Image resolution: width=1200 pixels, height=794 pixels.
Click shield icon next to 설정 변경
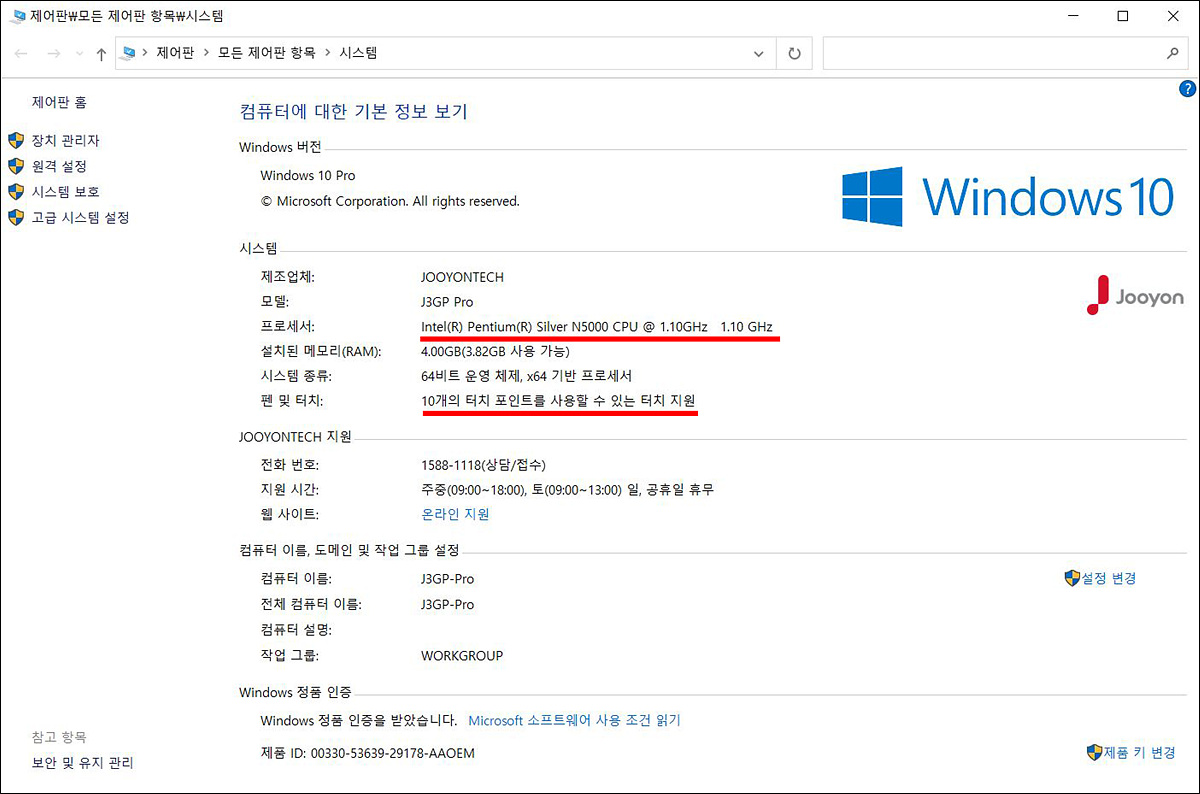[x=1072, y=578]
